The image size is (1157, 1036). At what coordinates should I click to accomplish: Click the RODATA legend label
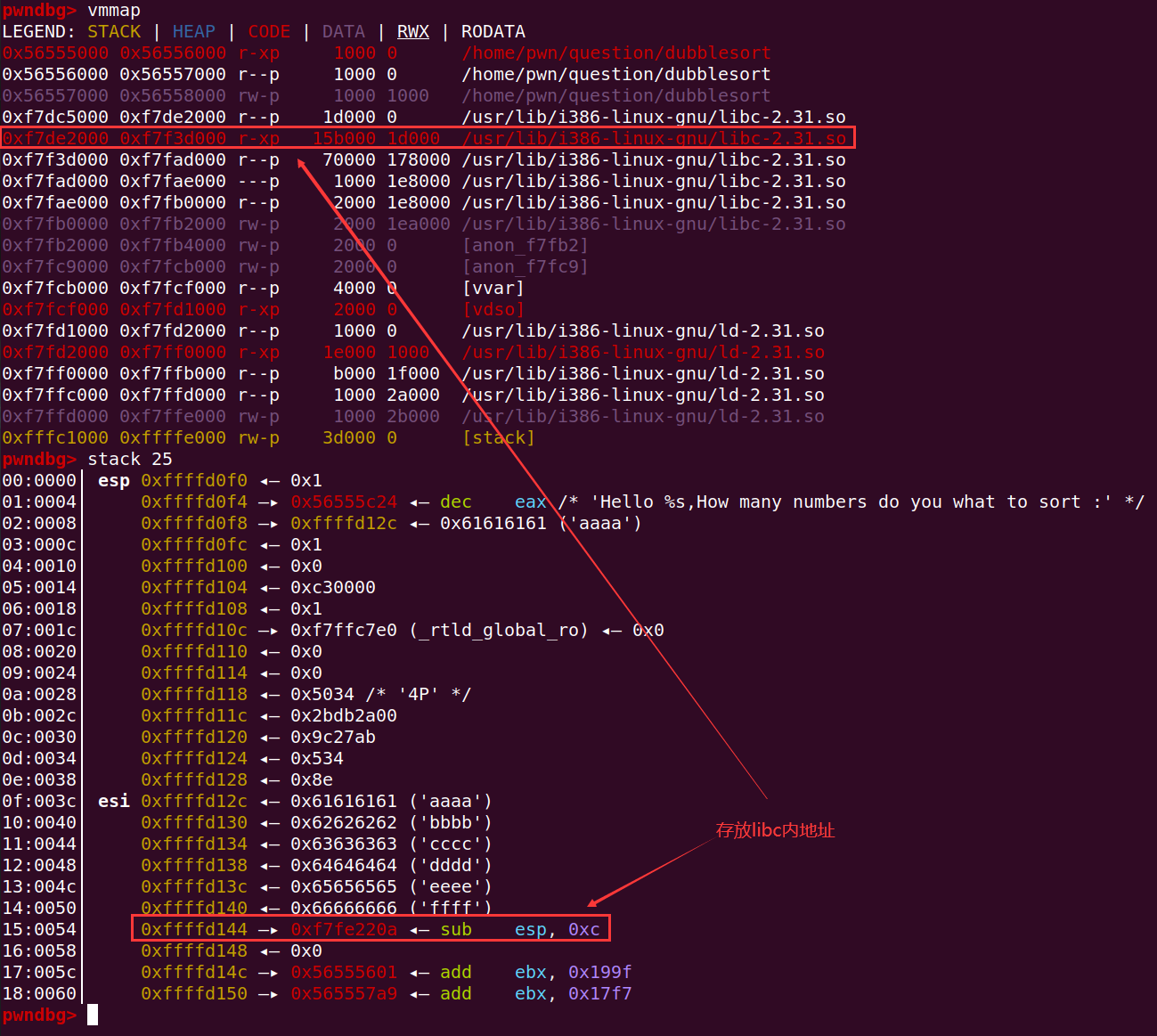pos(493,32)
